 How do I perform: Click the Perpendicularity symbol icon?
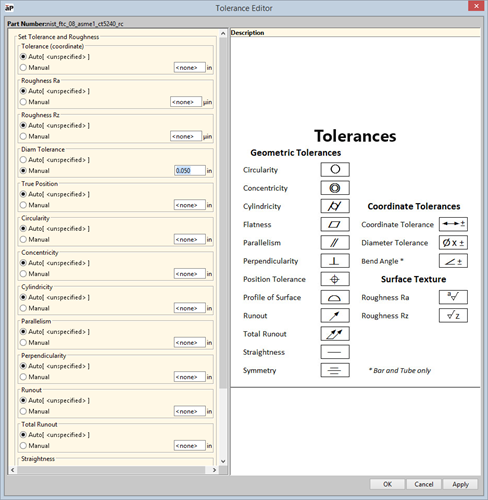[335, 261]
